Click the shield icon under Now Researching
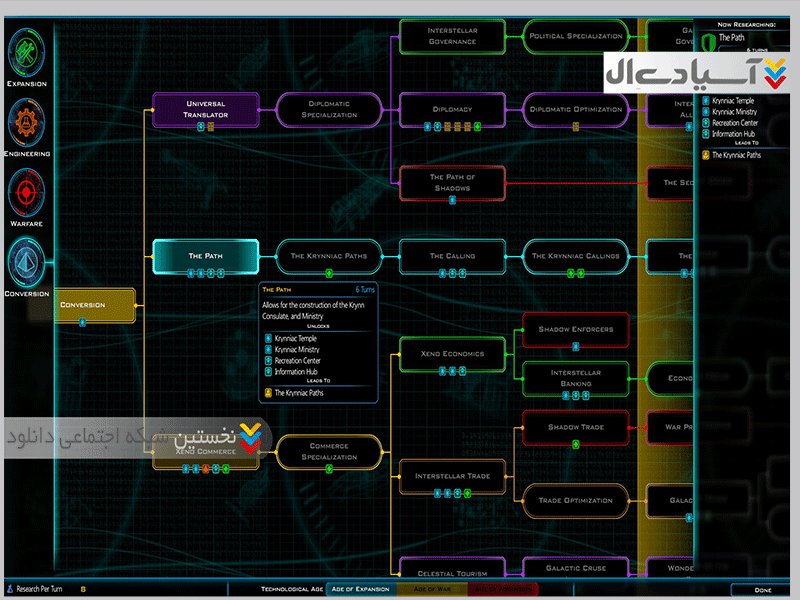The height and width of the screenshot is (600, 800). coord(709,42)
